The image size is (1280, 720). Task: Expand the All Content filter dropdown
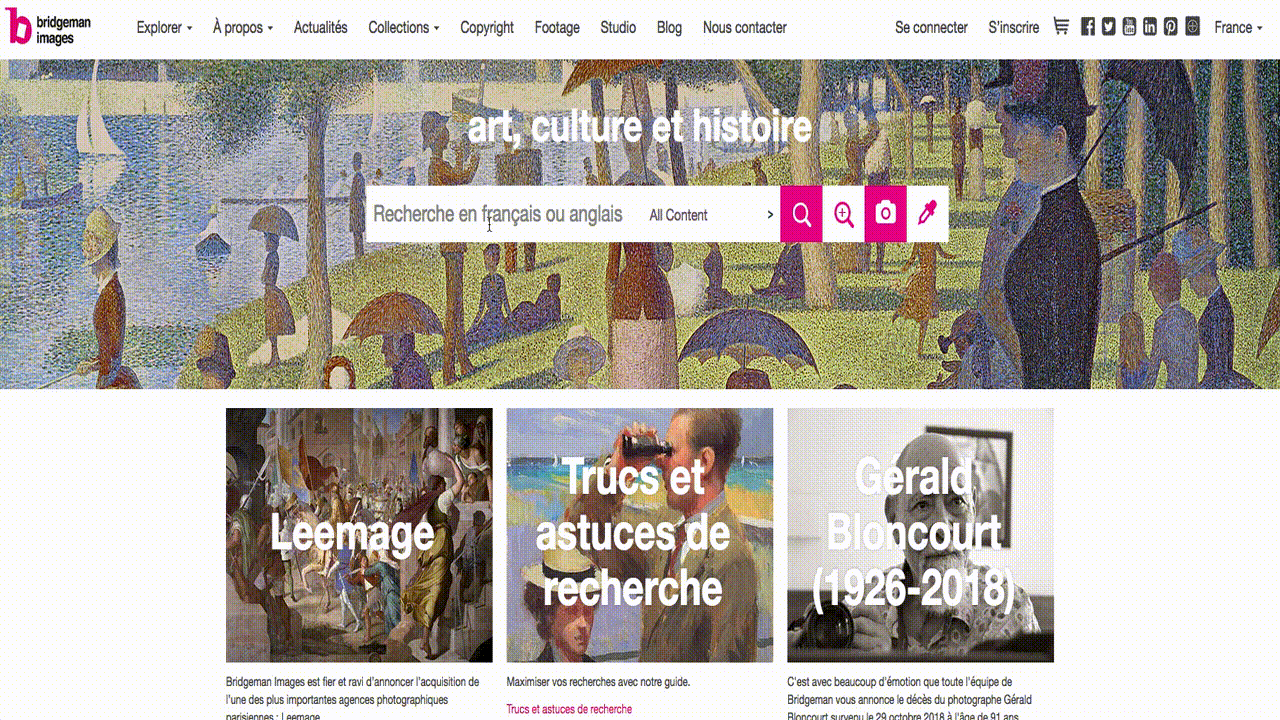tap(711, 215)
